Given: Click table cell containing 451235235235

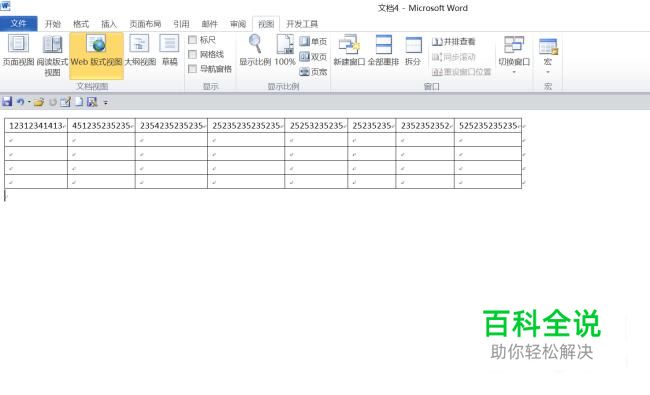Looking at the screenshot, I should pos(102,126).
